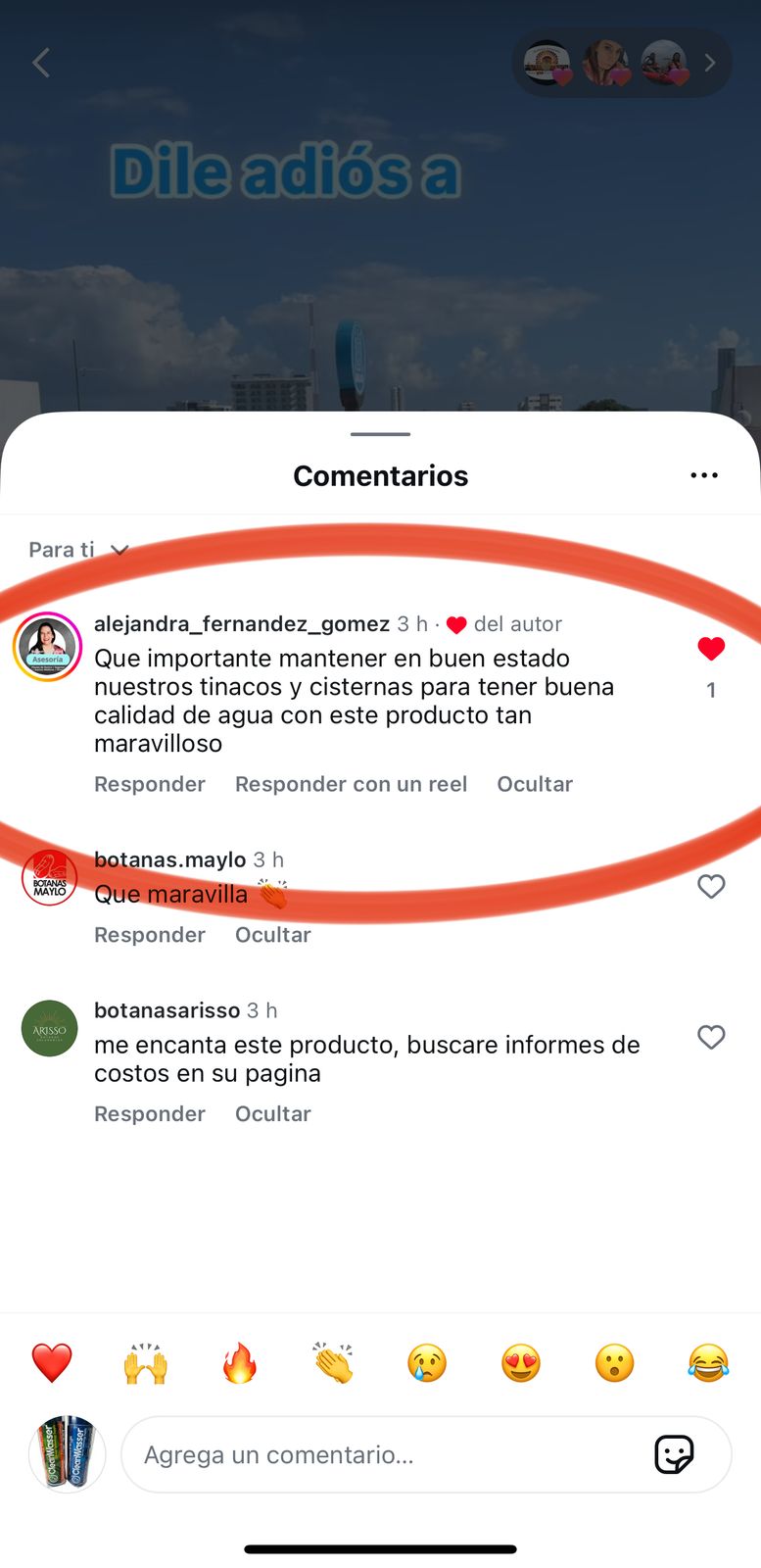Tap "Responder con un reel" on first comment
761x1568 pixels.
(351, 784)
